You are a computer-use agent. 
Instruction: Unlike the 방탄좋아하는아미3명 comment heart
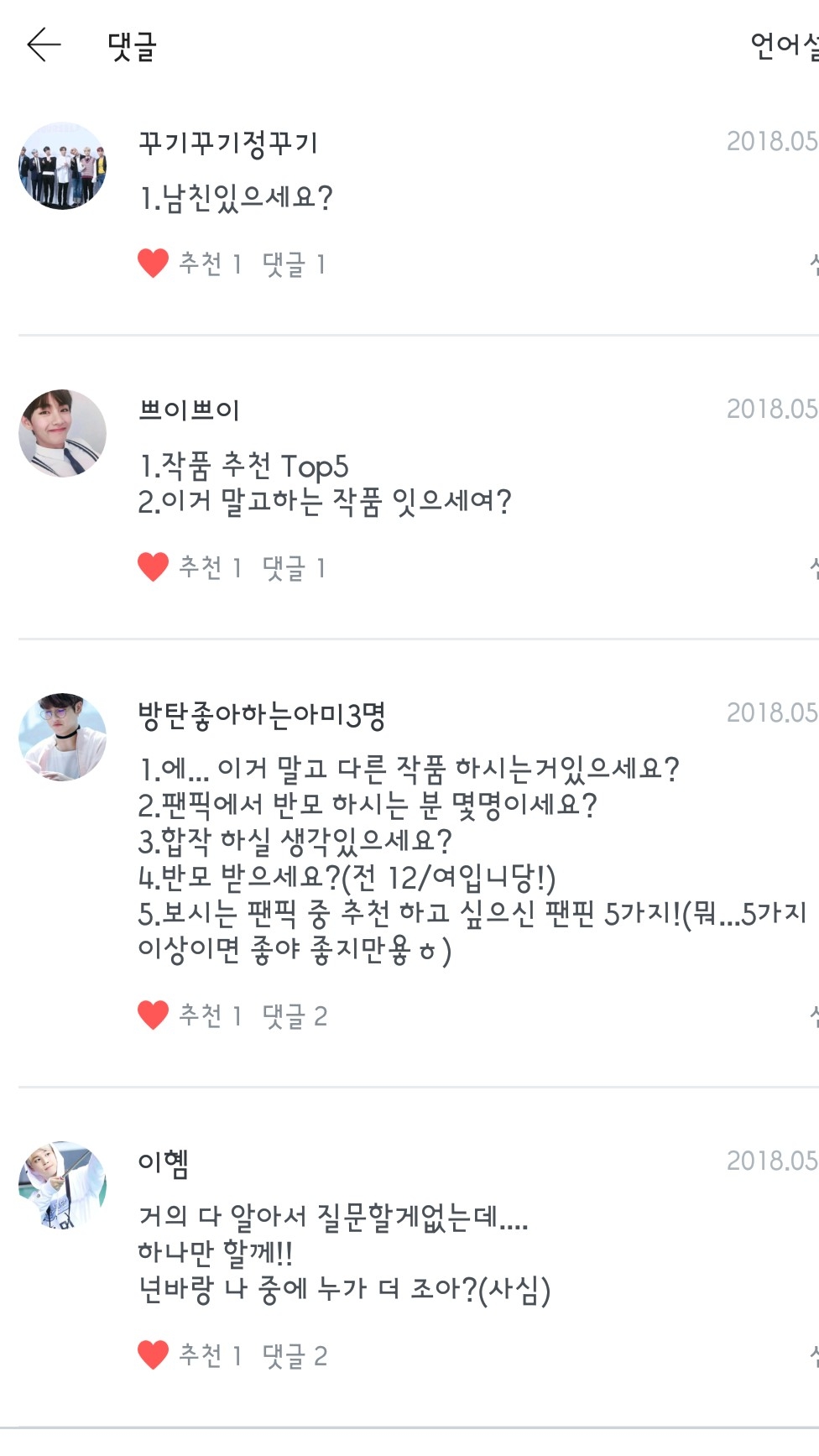(x=153, y=1015)
